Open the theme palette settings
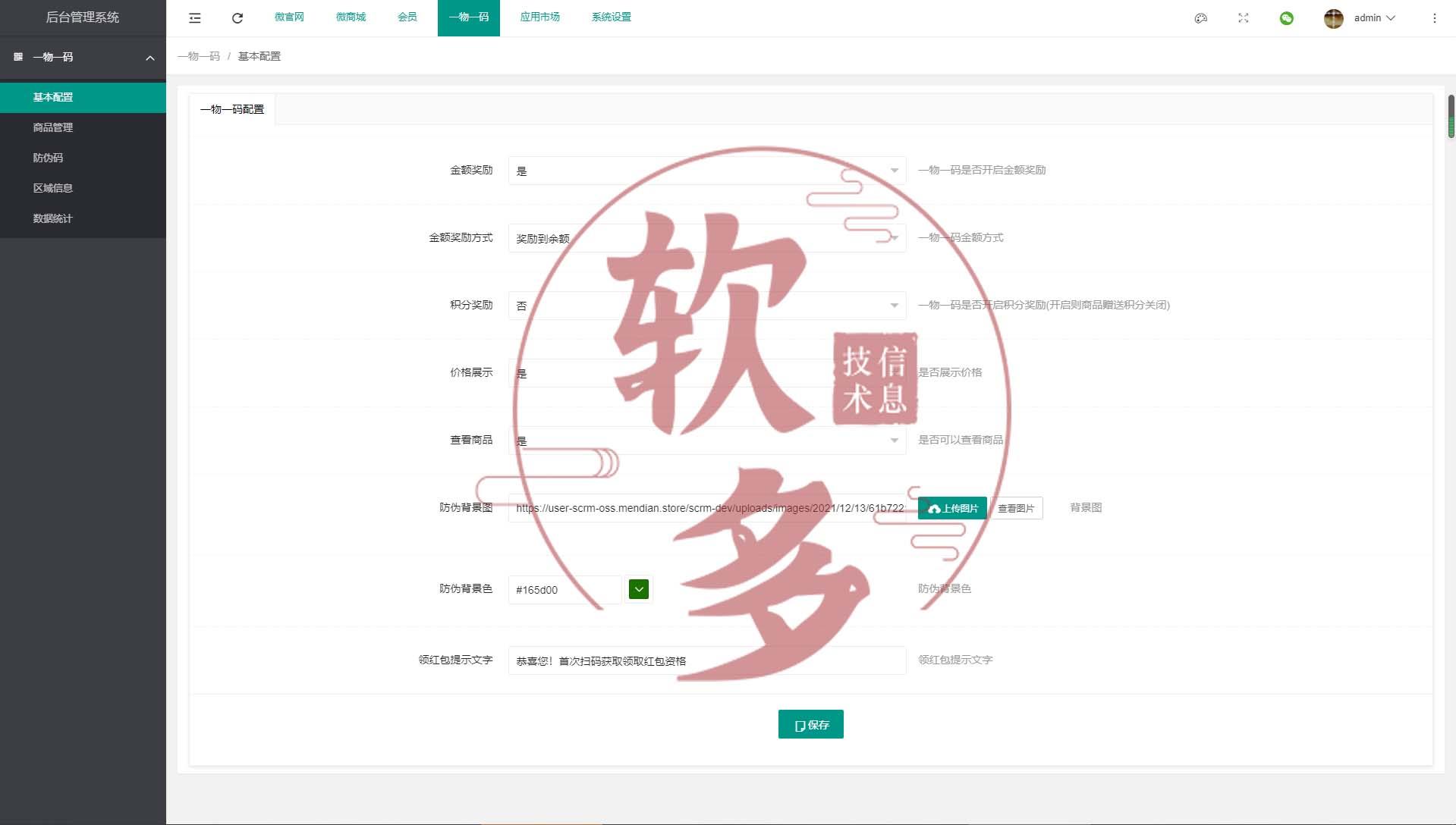Screen dimensions: 1456x825 point(1200,17)
